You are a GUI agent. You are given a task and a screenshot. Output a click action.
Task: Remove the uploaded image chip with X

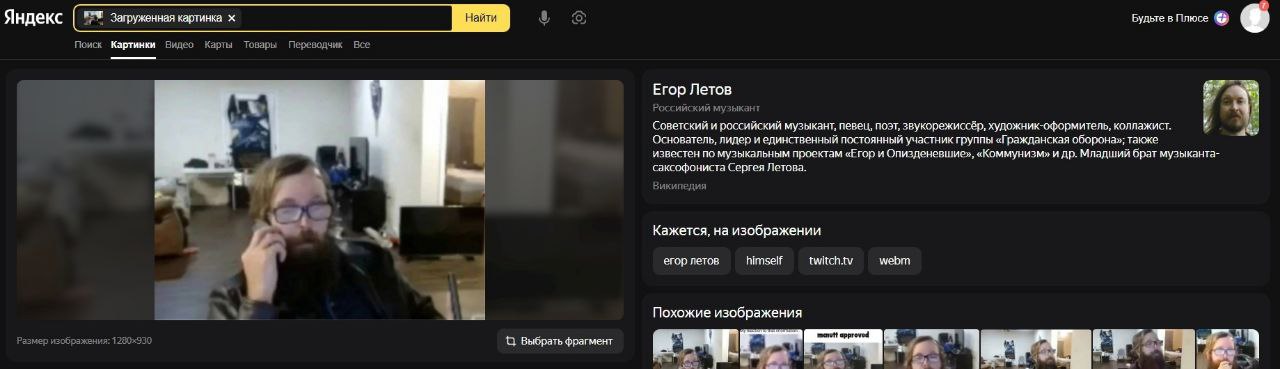pos(232,18)
